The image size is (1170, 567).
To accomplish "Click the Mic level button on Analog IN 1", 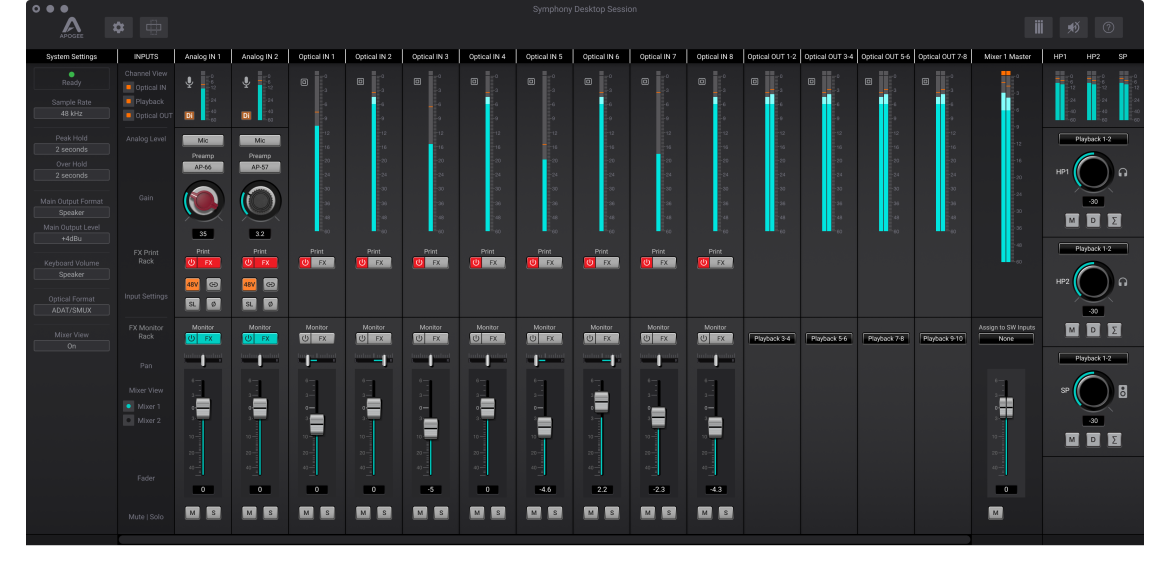I will pyautogui.click(x=203, y=140).
